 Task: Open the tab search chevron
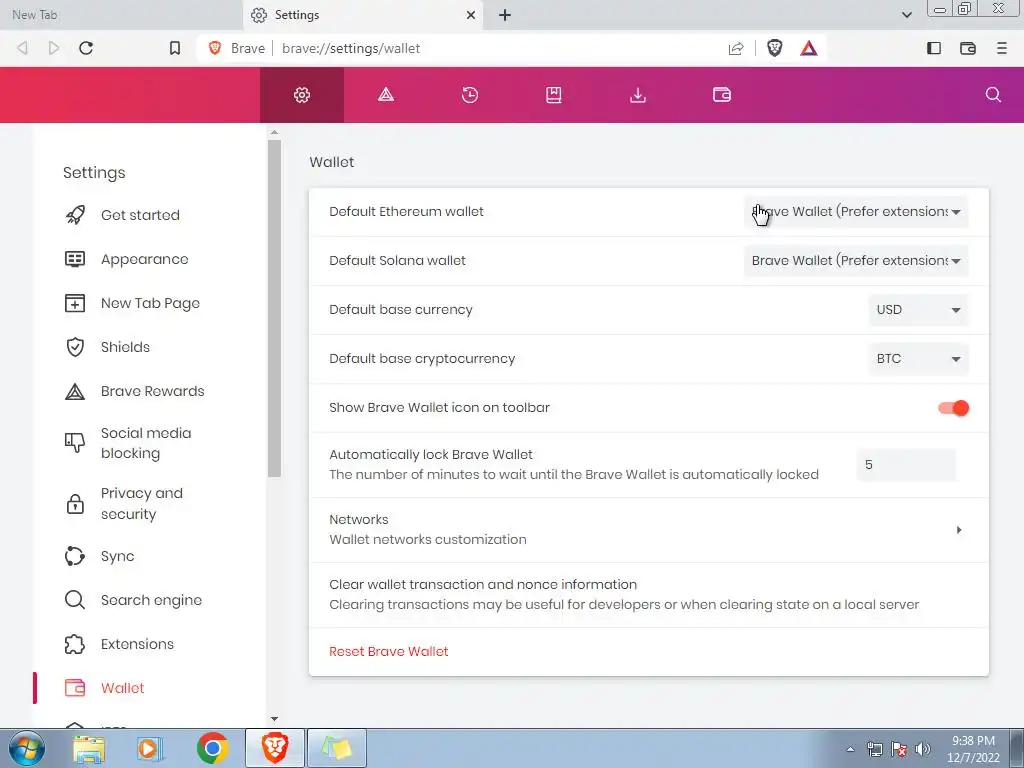906,14
